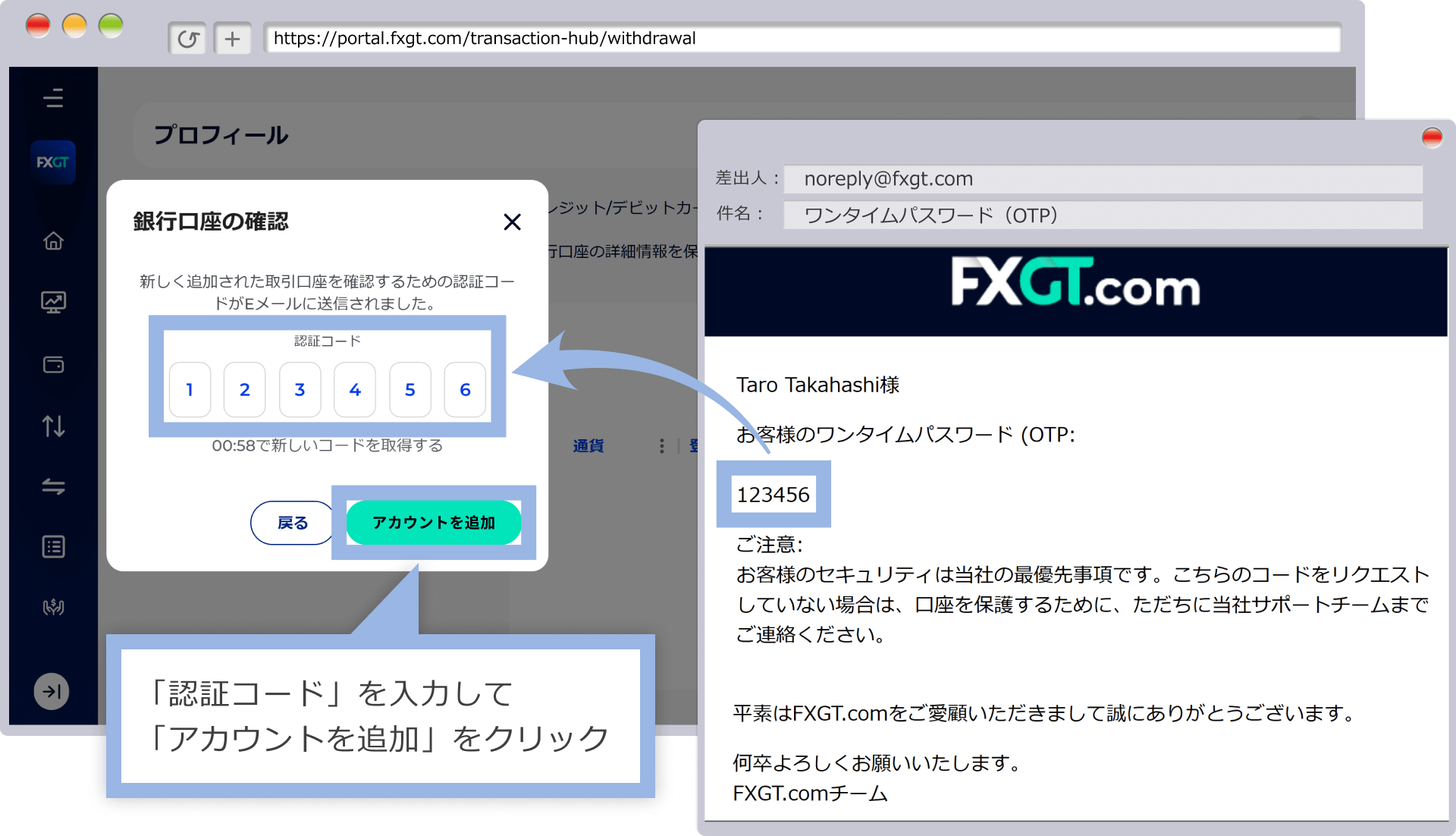The width and height of the screenshot is (1456, 836).
Task: Open the trading chart monitor icon
Action: pos(53,303)
